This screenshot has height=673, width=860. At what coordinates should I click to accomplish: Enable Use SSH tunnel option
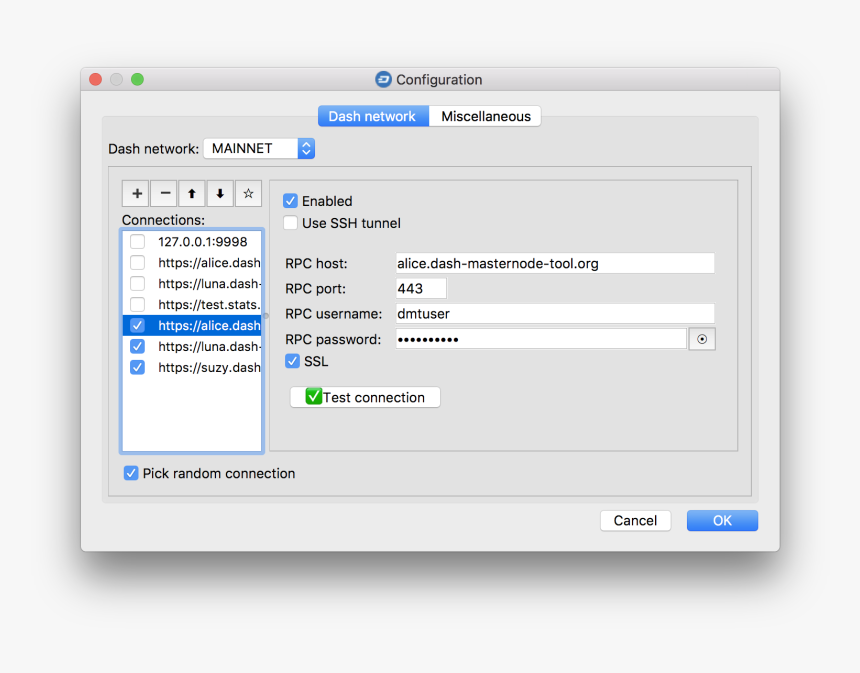click(x=290, y=223)
